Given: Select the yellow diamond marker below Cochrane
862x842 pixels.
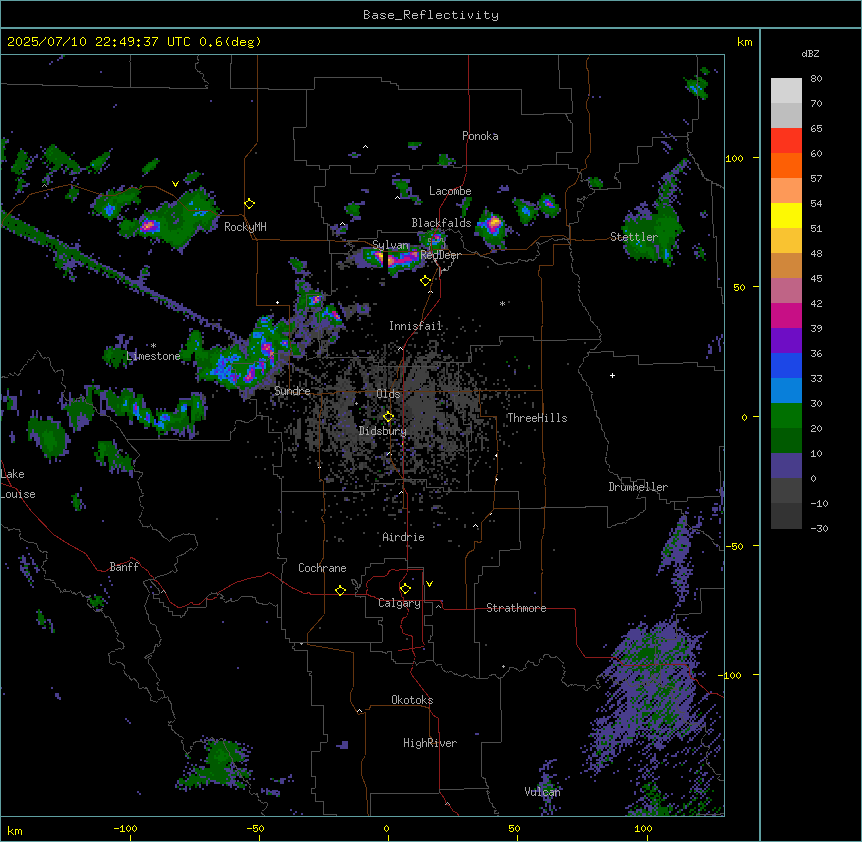Looking at the screenshot, I should pos(340,590).
